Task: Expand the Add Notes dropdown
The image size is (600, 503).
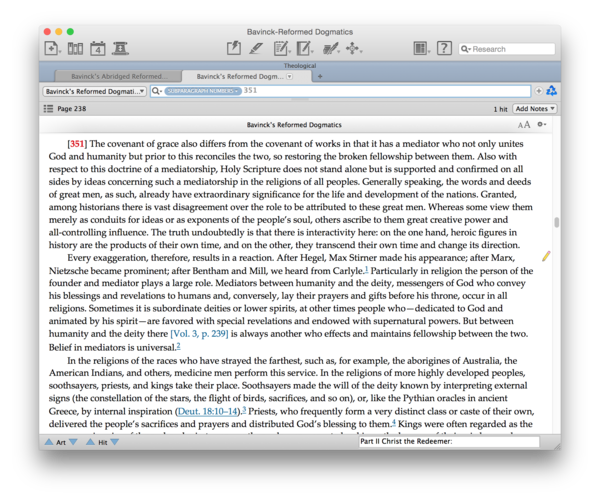Action: tap(535, 109)
